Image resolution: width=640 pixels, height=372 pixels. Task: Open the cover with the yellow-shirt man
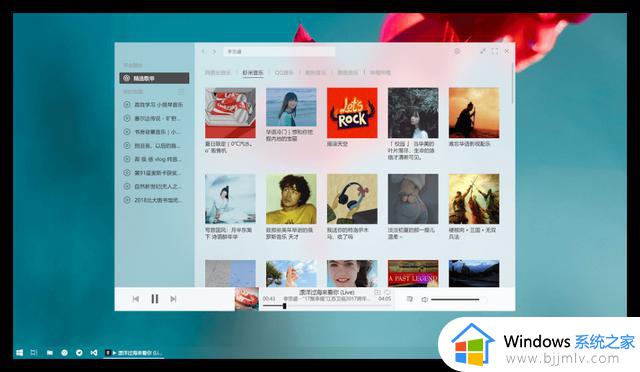[291, 199]
